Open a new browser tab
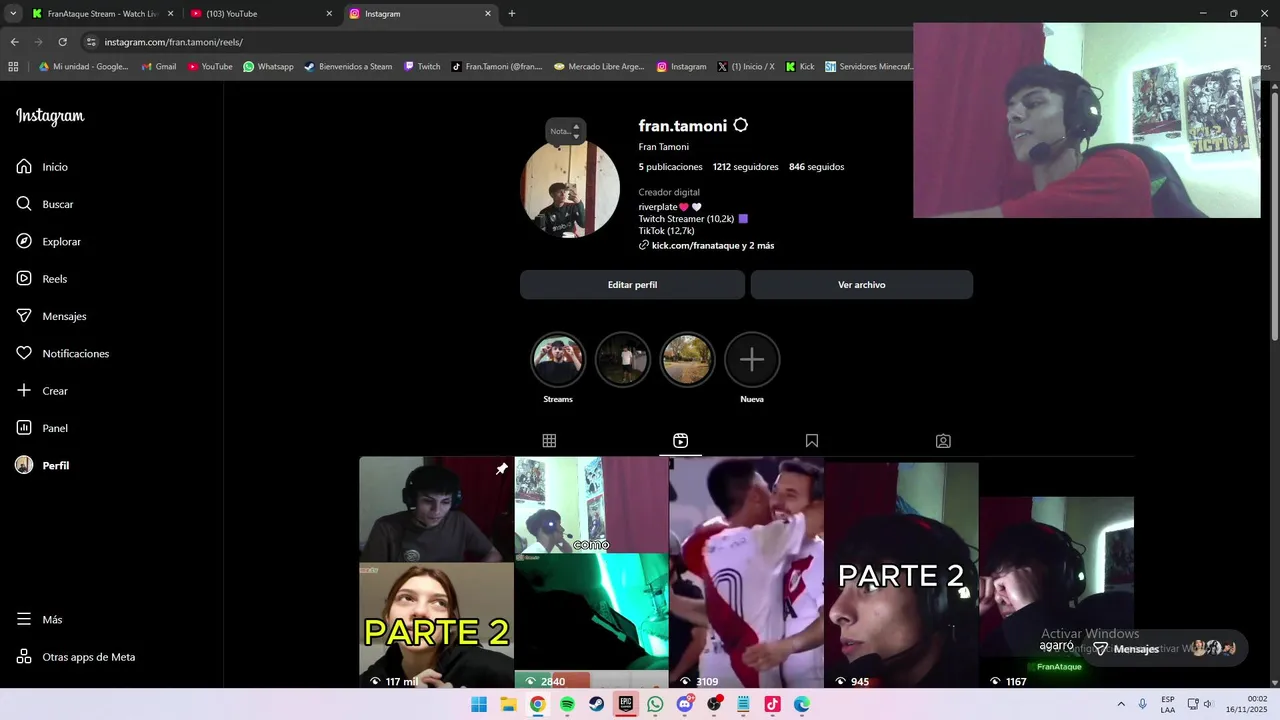Image resolution: width=1280 pixels, height=720 pixels. pyautogui.click(x=512, y=14)
